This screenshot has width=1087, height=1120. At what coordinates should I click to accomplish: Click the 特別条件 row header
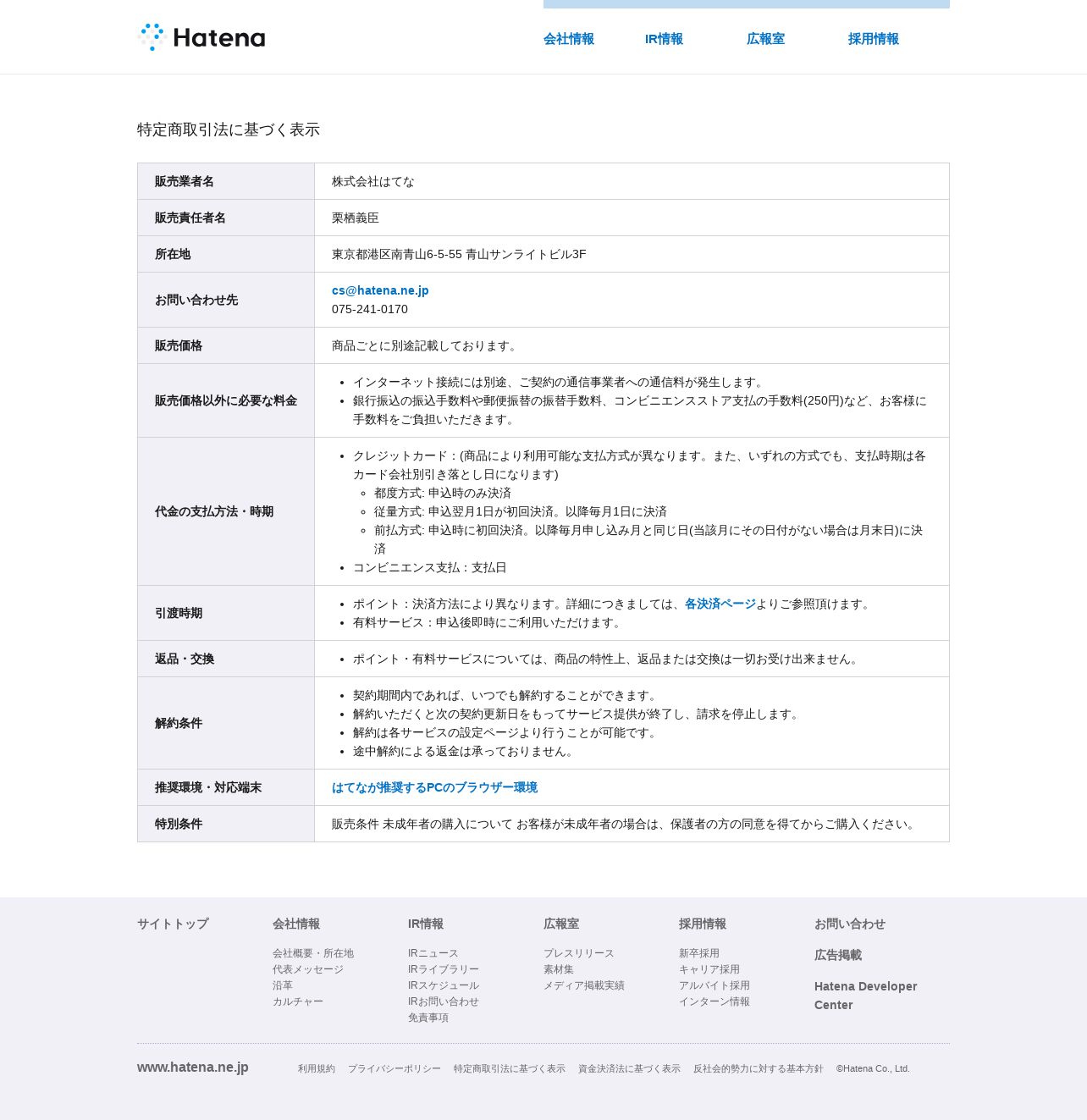coord(226,824)
